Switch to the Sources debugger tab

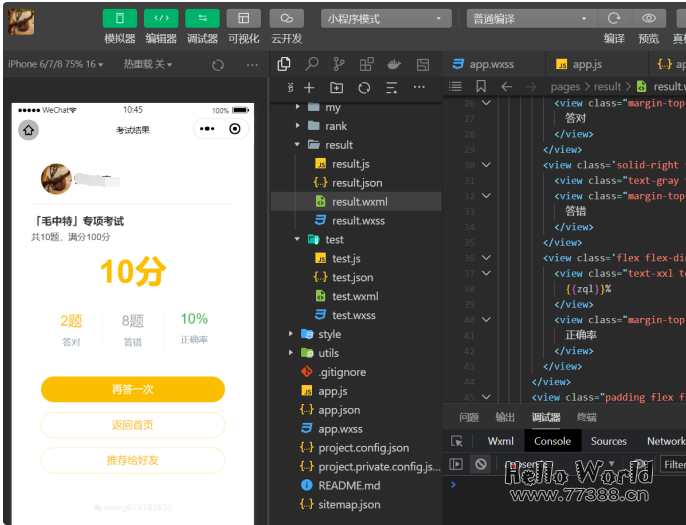(x=608, y=441)
